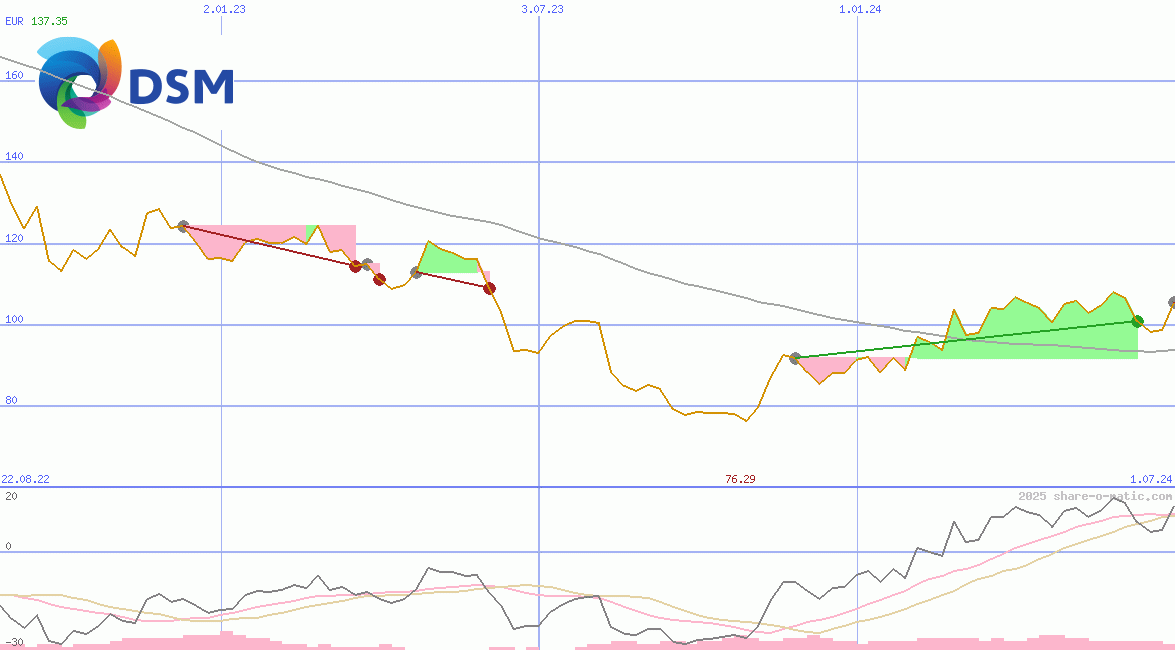Click red end marker of the line ending before 3.07.23
The image size is (1175, 650).
click(489, 288)
